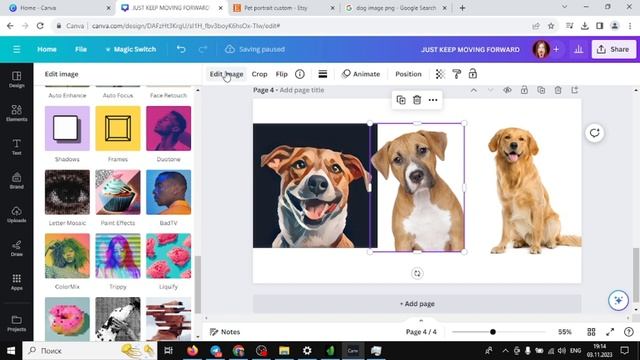The width and height of the screenshot is (640, 360).
Task: Open the Design sidebar panel
Action: click(17, 79)
